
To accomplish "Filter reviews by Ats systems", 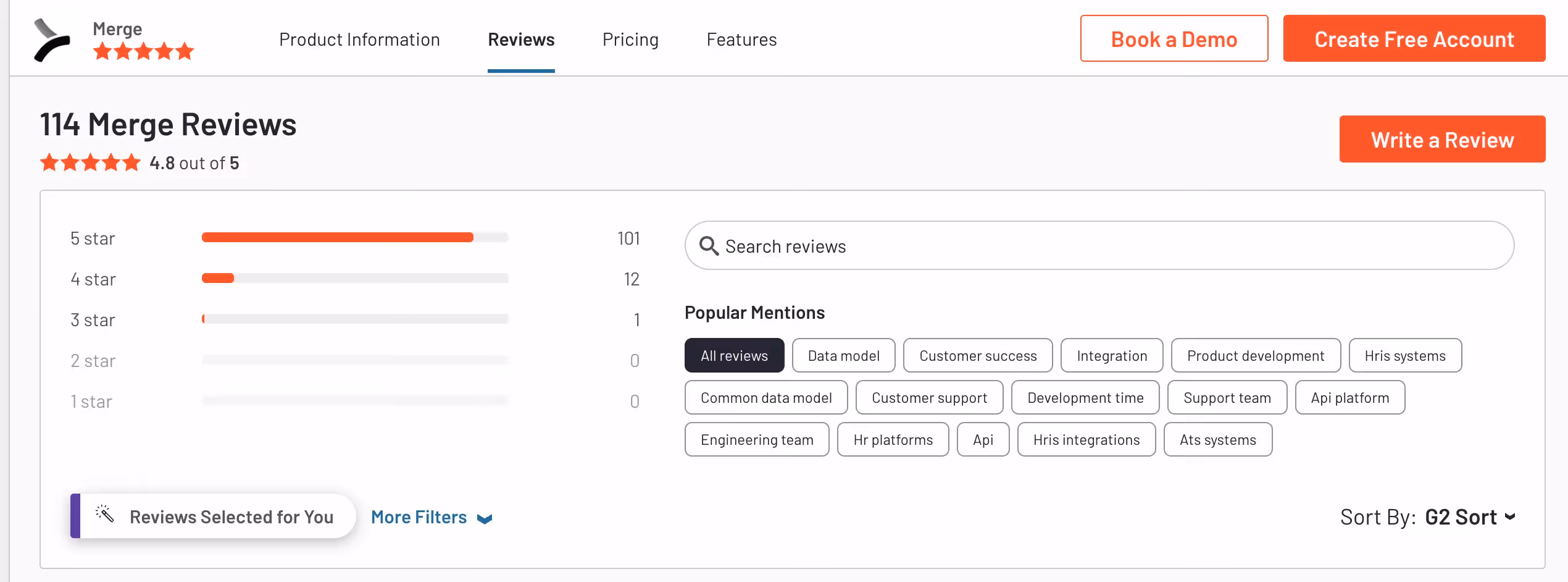I will [x=1218, y=439].
